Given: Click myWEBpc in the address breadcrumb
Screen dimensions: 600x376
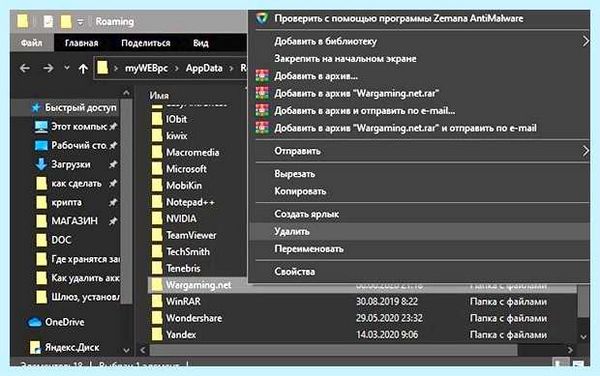Looking at the screenshot, I should tap(146, 68).
